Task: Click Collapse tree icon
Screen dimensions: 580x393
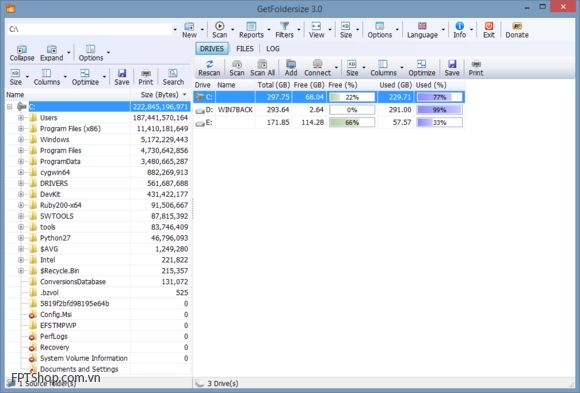Action: pyautogui.click(x=22, y=49)
